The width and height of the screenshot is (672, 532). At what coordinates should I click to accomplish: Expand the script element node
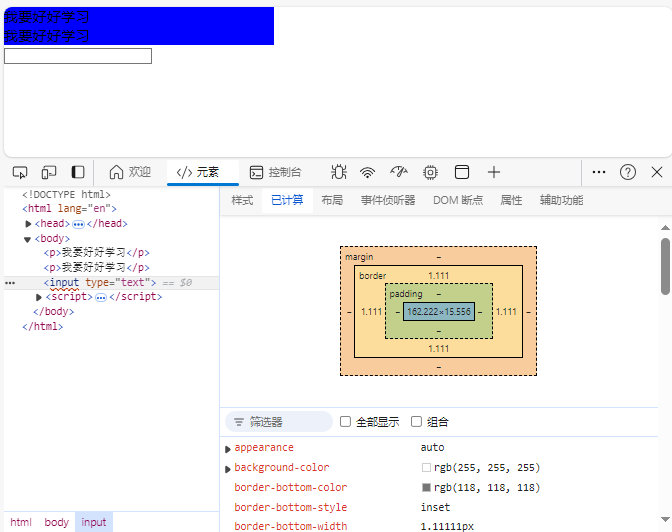(x=39, y=297)
